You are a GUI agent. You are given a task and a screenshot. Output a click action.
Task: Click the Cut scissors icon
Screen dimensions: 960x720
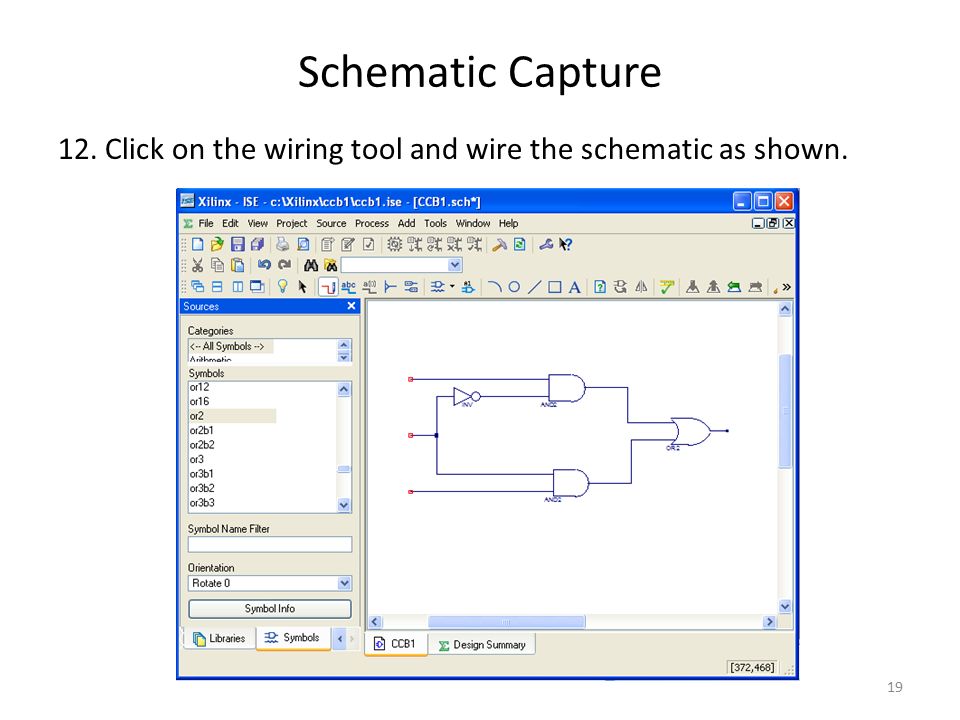coord(197,265)
